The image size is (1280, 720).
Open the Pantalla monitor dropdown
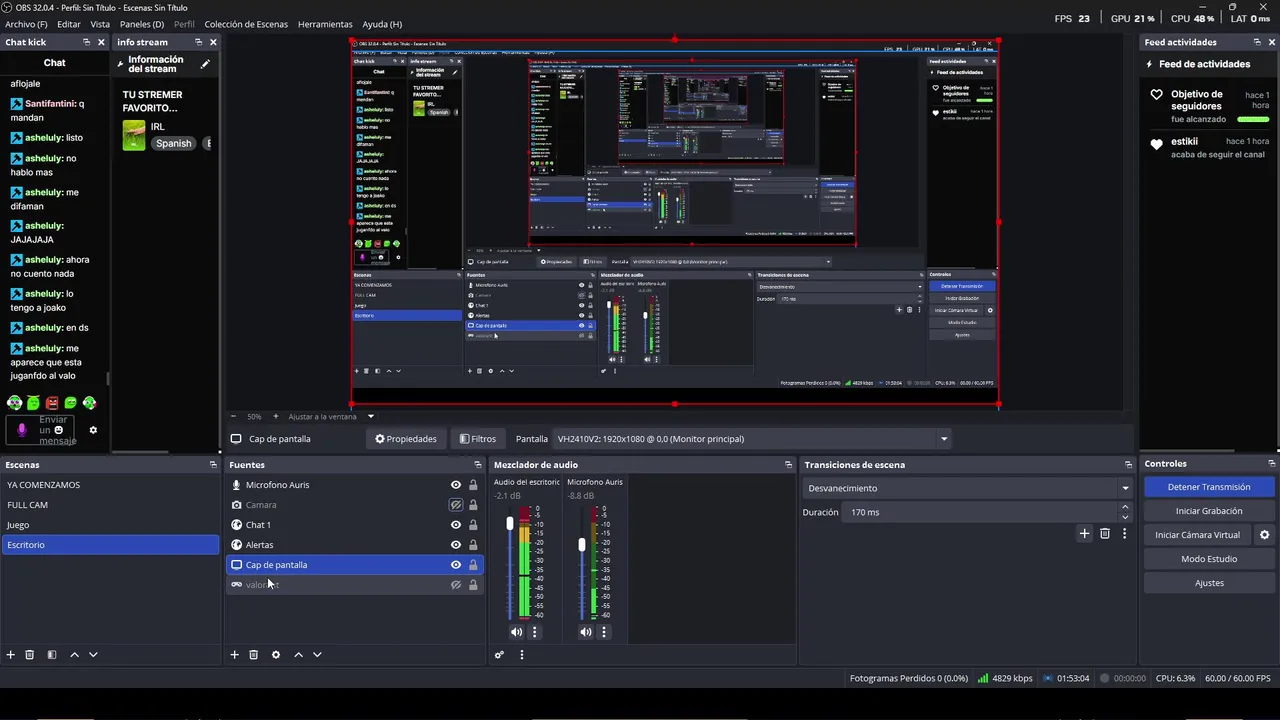751,439
